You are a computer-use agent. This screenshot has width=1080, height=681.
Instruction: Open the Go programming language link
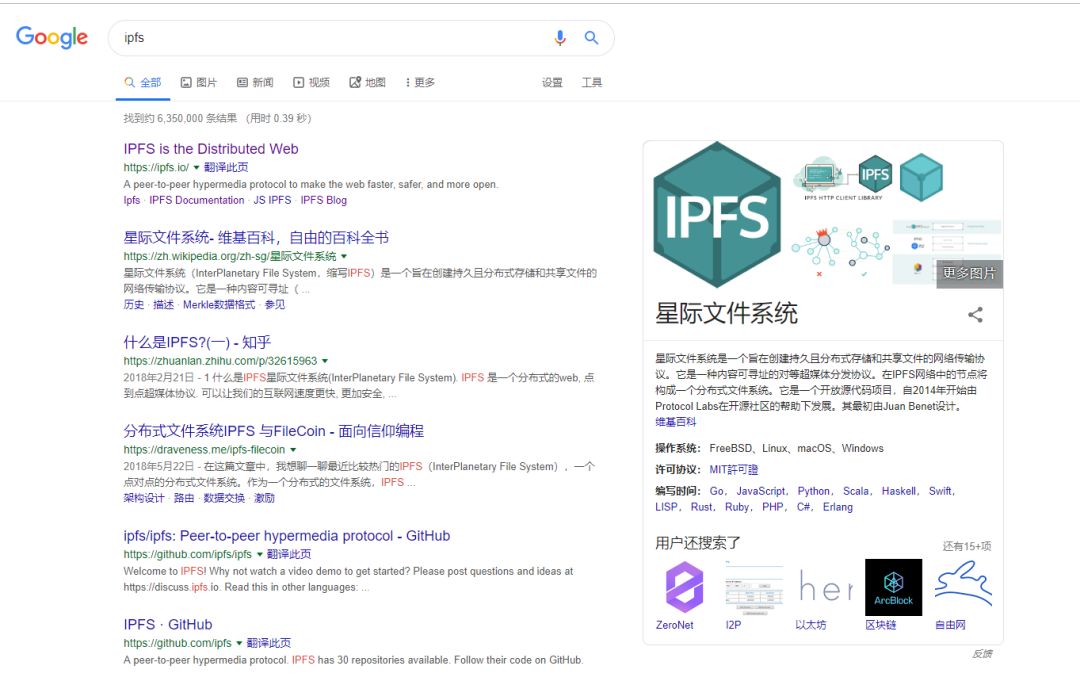[x=717, y=491]
